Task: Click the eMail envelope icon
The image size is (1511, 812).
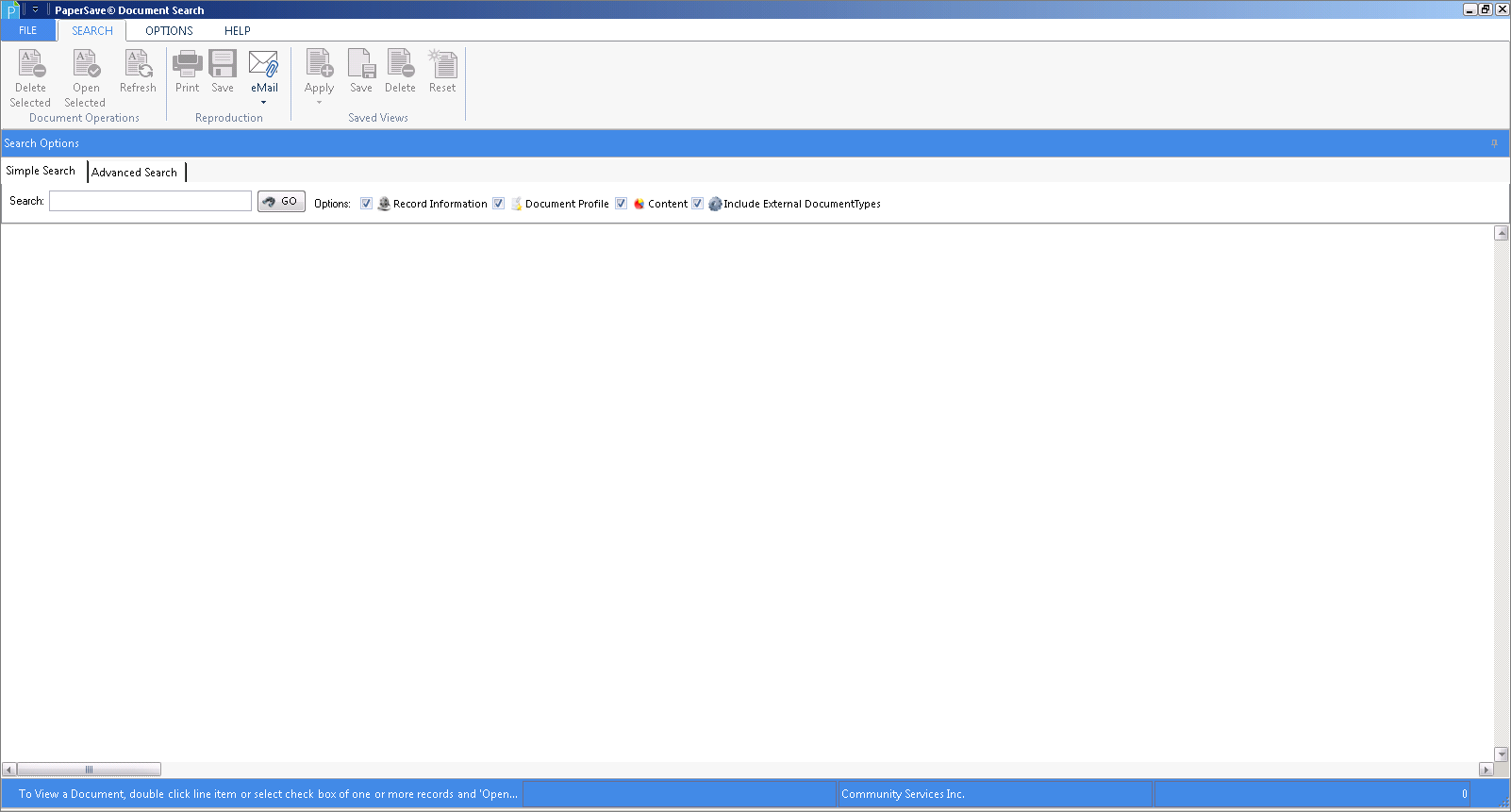Action: [x=263, y=63]
